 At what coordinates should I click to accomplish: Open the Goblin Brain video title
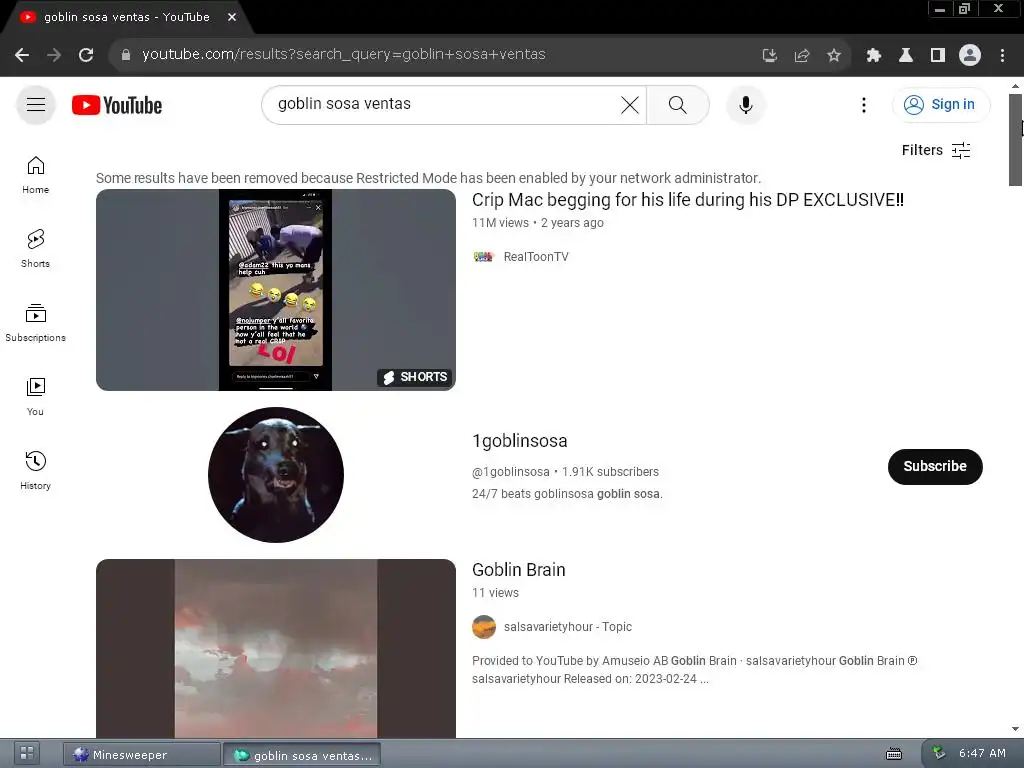(x=519, y=569)
